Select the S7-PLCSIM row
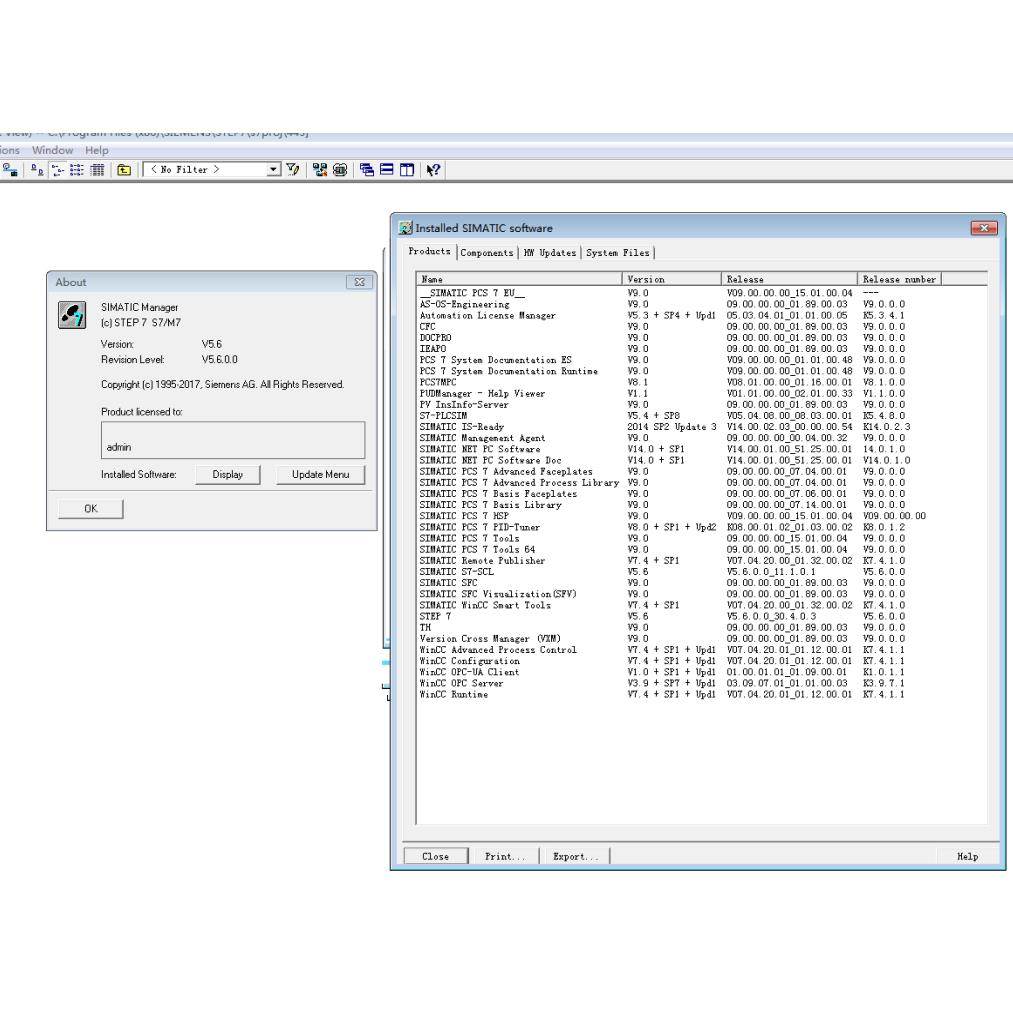Image resolution: width=1013 pixels, height=1013 pixels. coord(702,415)
